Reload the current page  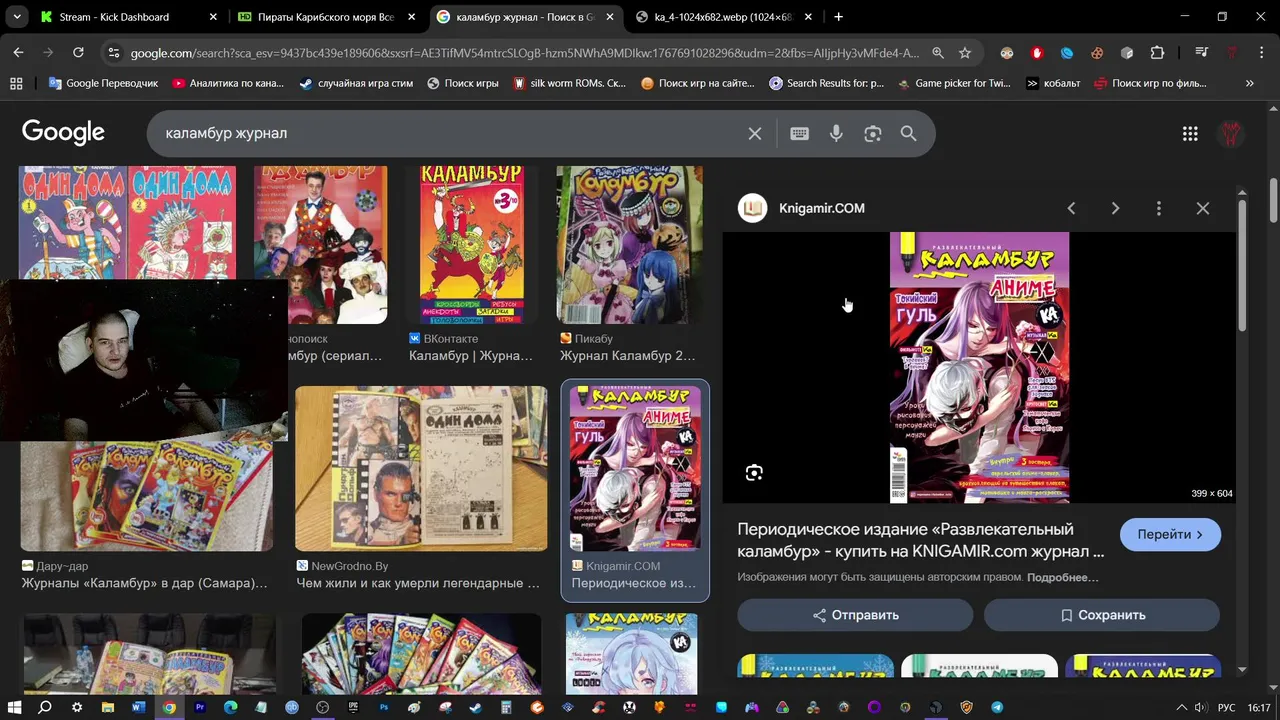click(78, 52)
